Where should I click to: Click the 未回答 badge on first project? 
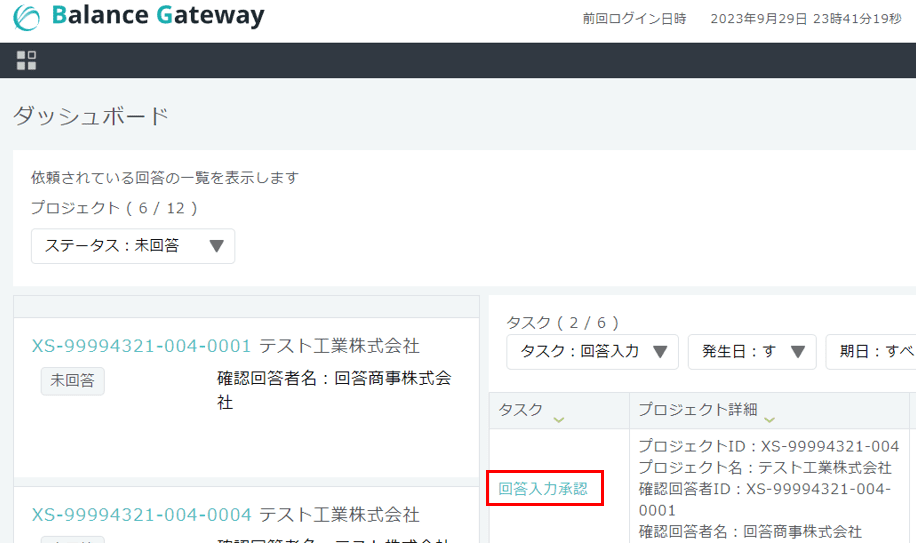pos(72,381)
